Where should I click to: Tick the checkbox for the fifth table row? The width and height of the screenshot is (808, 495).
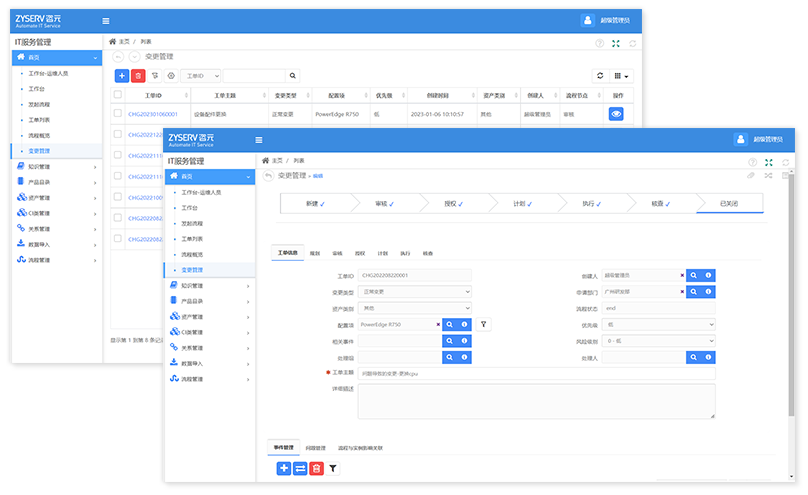tap(117, 197)
